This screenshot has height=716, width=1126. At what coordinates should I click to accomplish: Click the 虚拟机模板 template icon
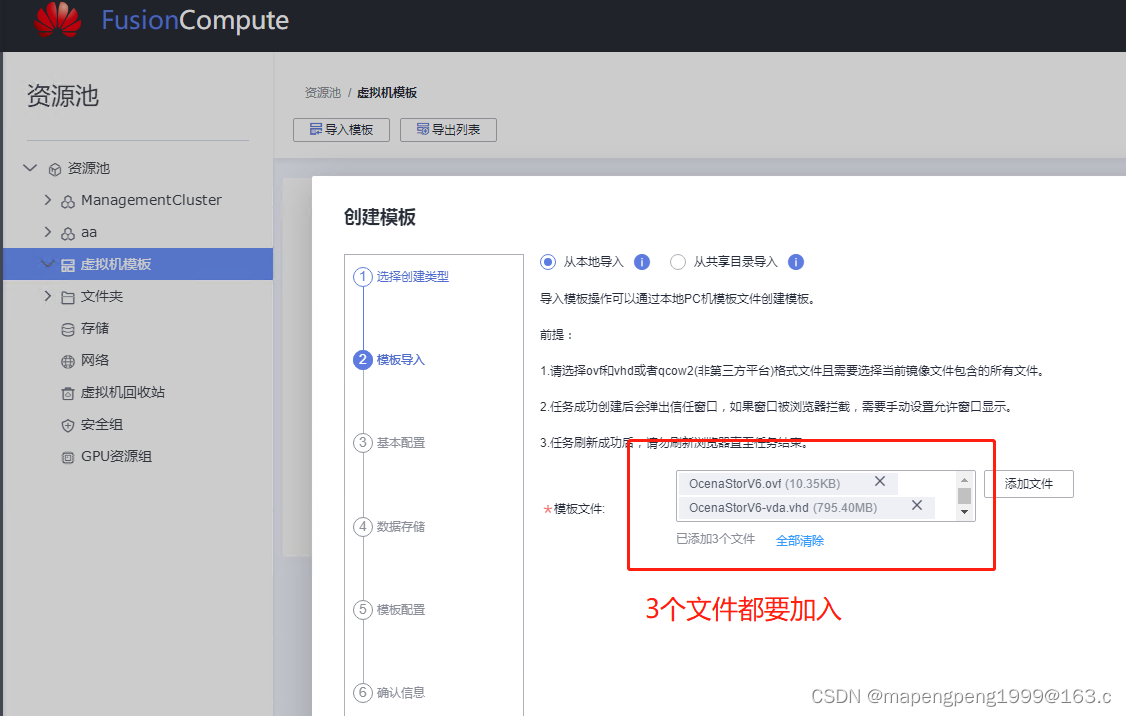click(x=68, y=266)
